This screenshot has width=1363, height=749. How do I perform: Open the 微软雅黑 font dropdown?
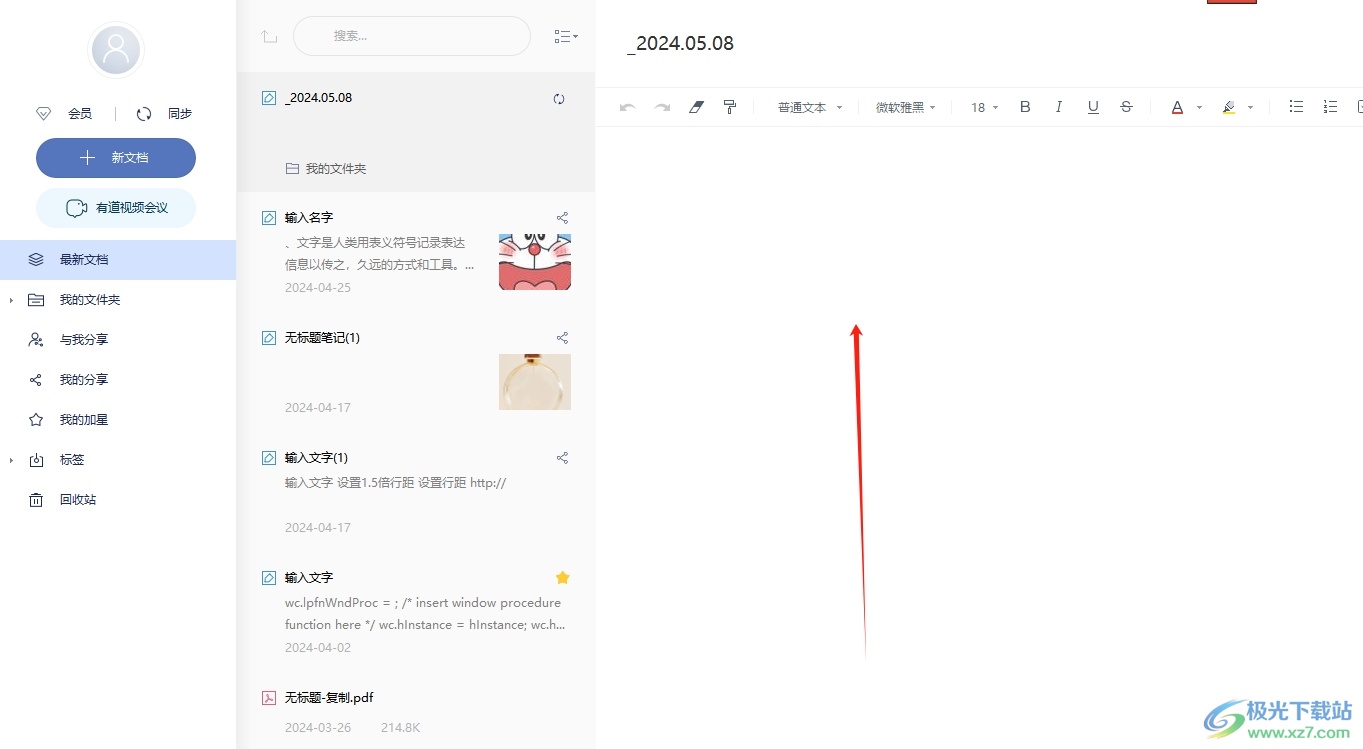[906, 107]
